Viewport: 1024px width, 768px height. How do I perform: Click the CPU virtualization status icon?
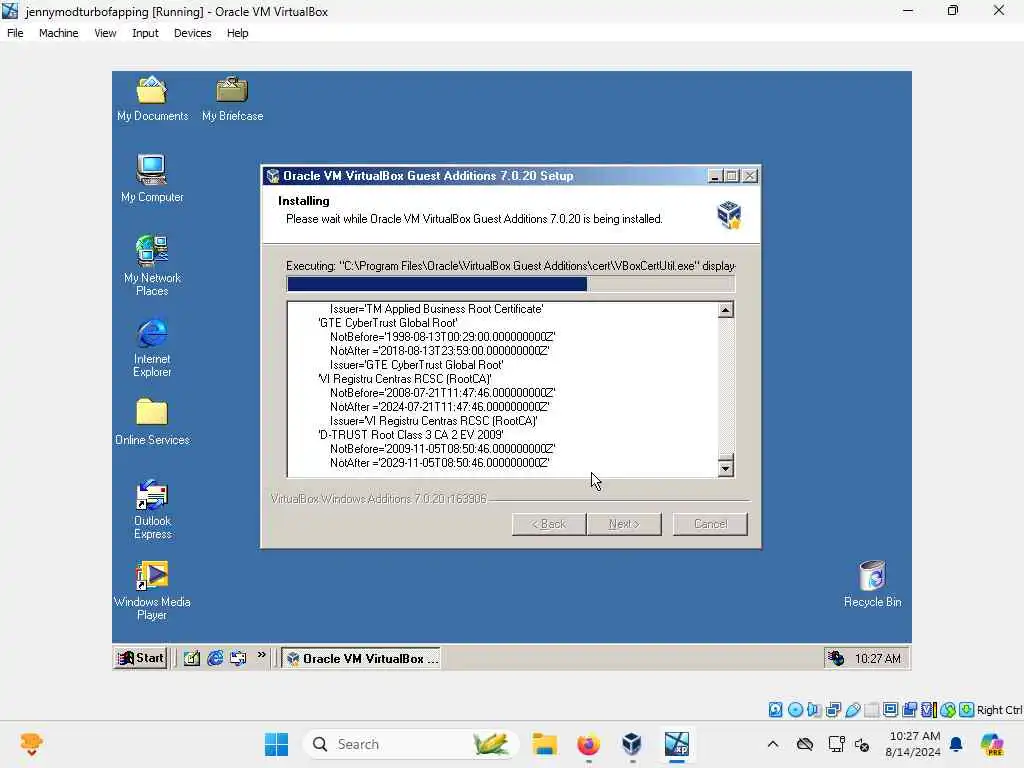coord(929,710)
